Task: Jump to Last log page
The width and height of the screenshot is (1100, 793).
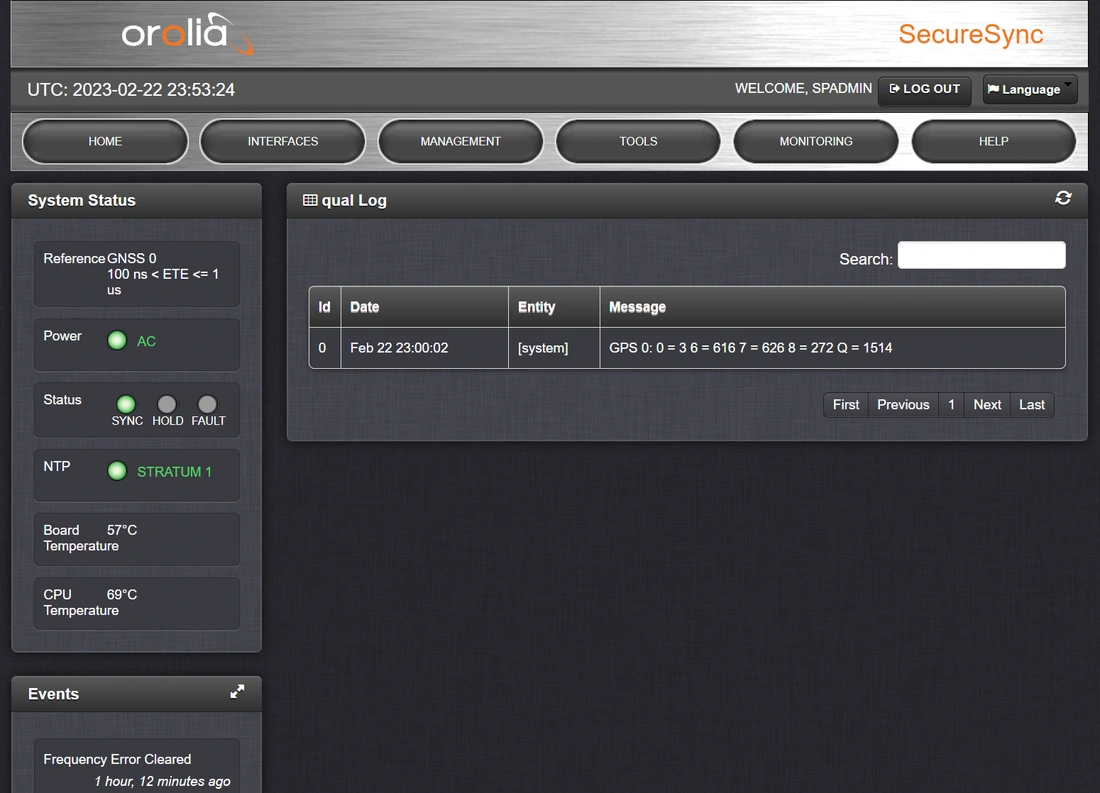Action: [1032, 405]
